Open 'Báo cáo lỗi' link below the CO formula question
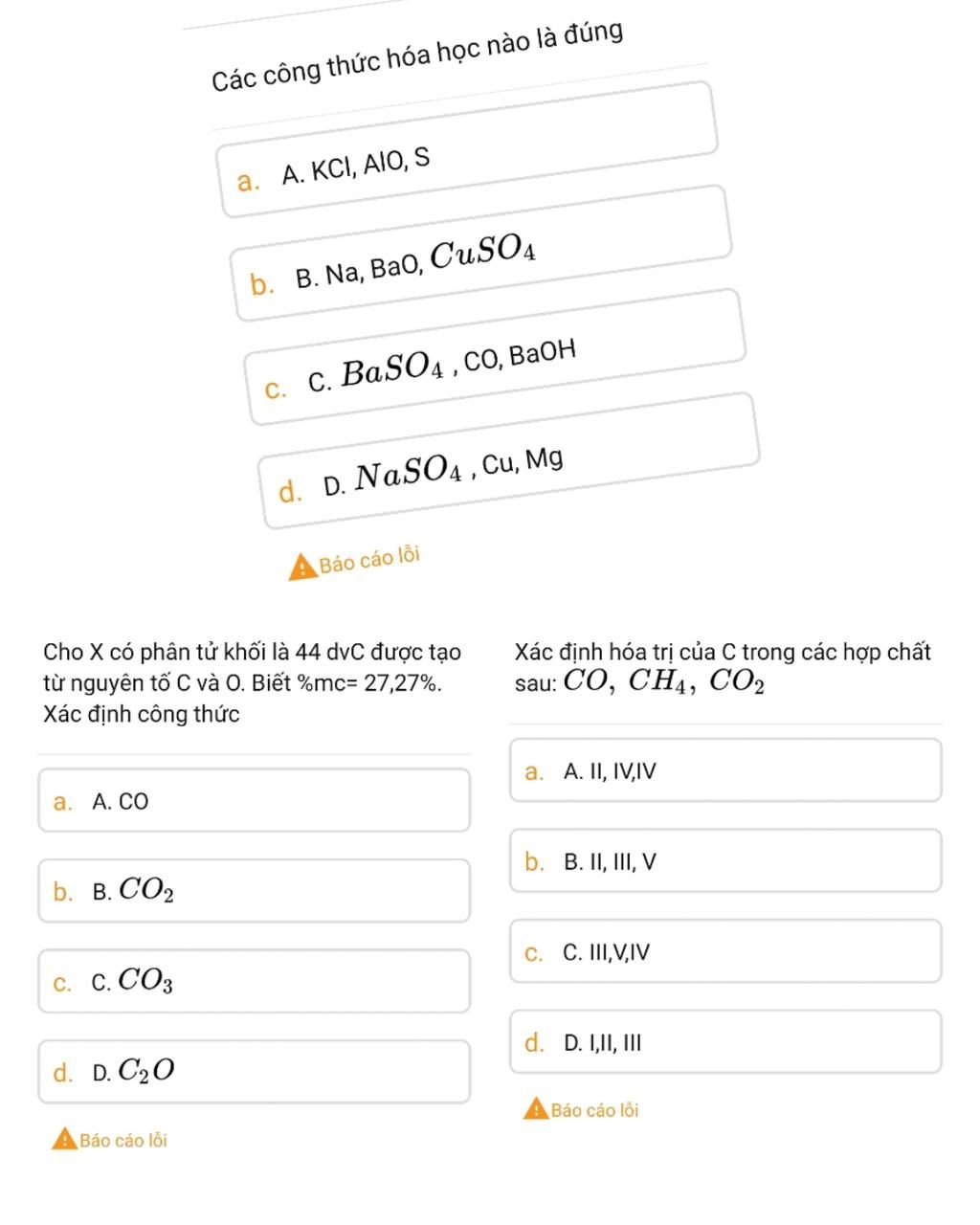Viewport: 980px width, 1225px height. 122,1140
